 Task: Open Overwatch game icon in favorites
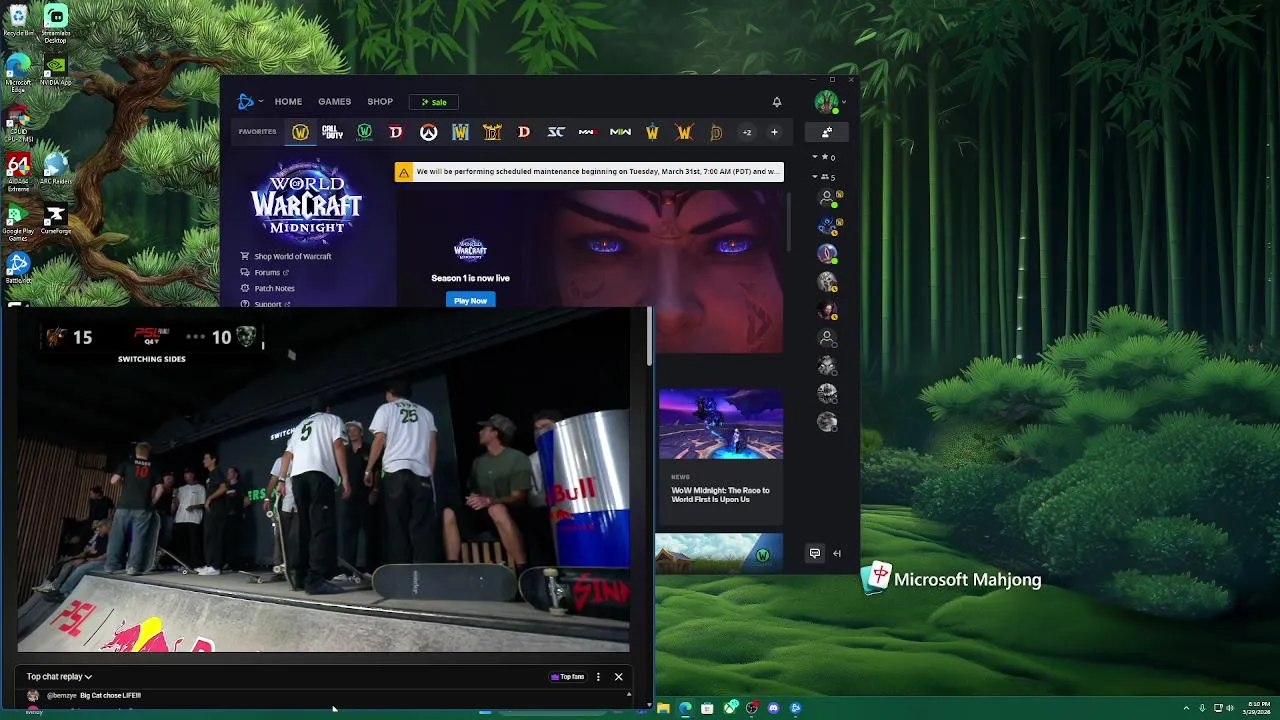pos(428,132)
